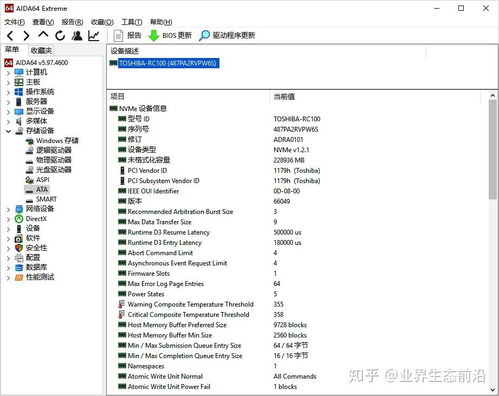Click the 驱动程序更新 magnifier icon
Viewport: 499px width, 396px height.
[204, 35]
